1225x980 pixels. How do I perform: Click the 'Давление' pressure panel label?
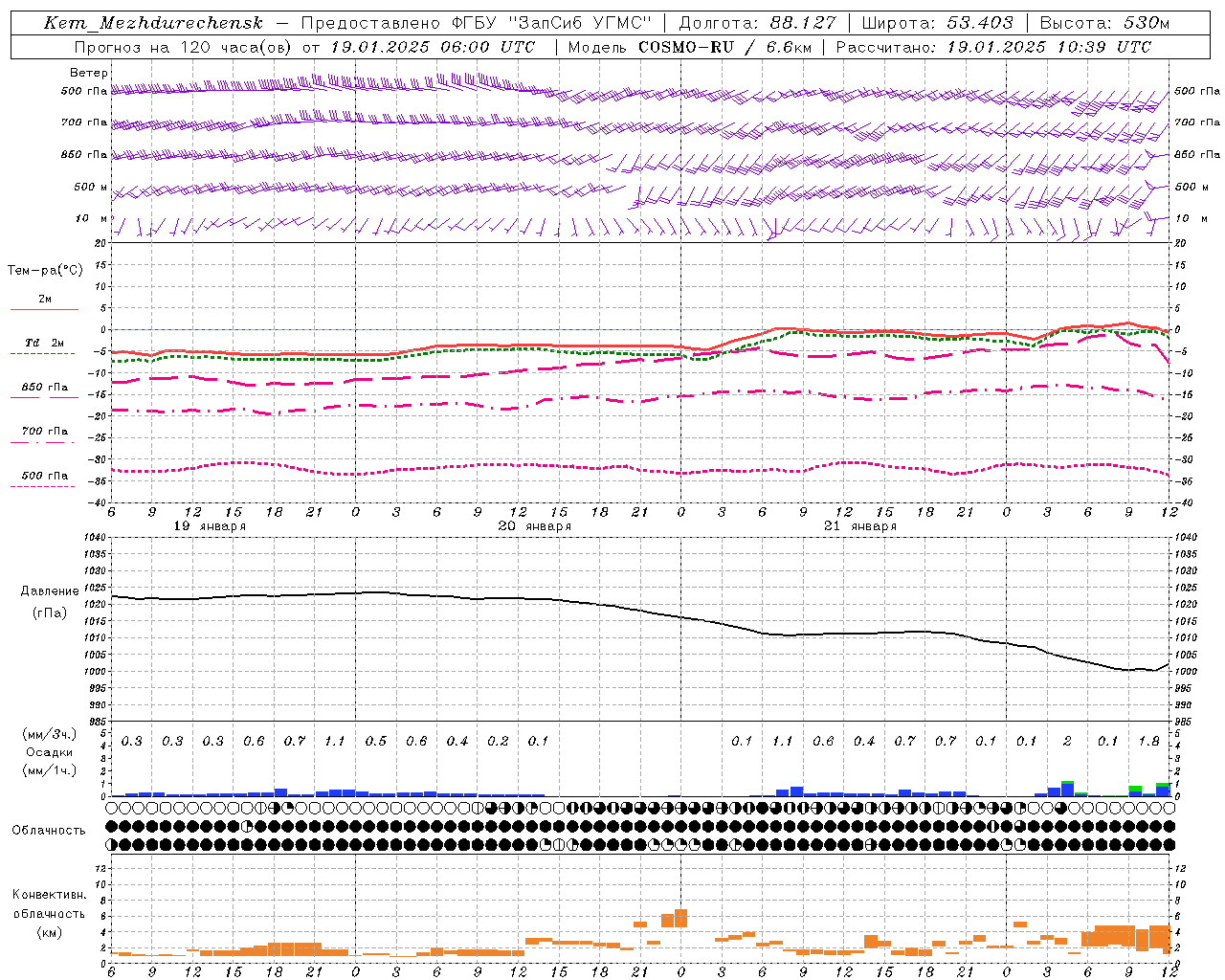pyautogui.click(x=50, y=591)
